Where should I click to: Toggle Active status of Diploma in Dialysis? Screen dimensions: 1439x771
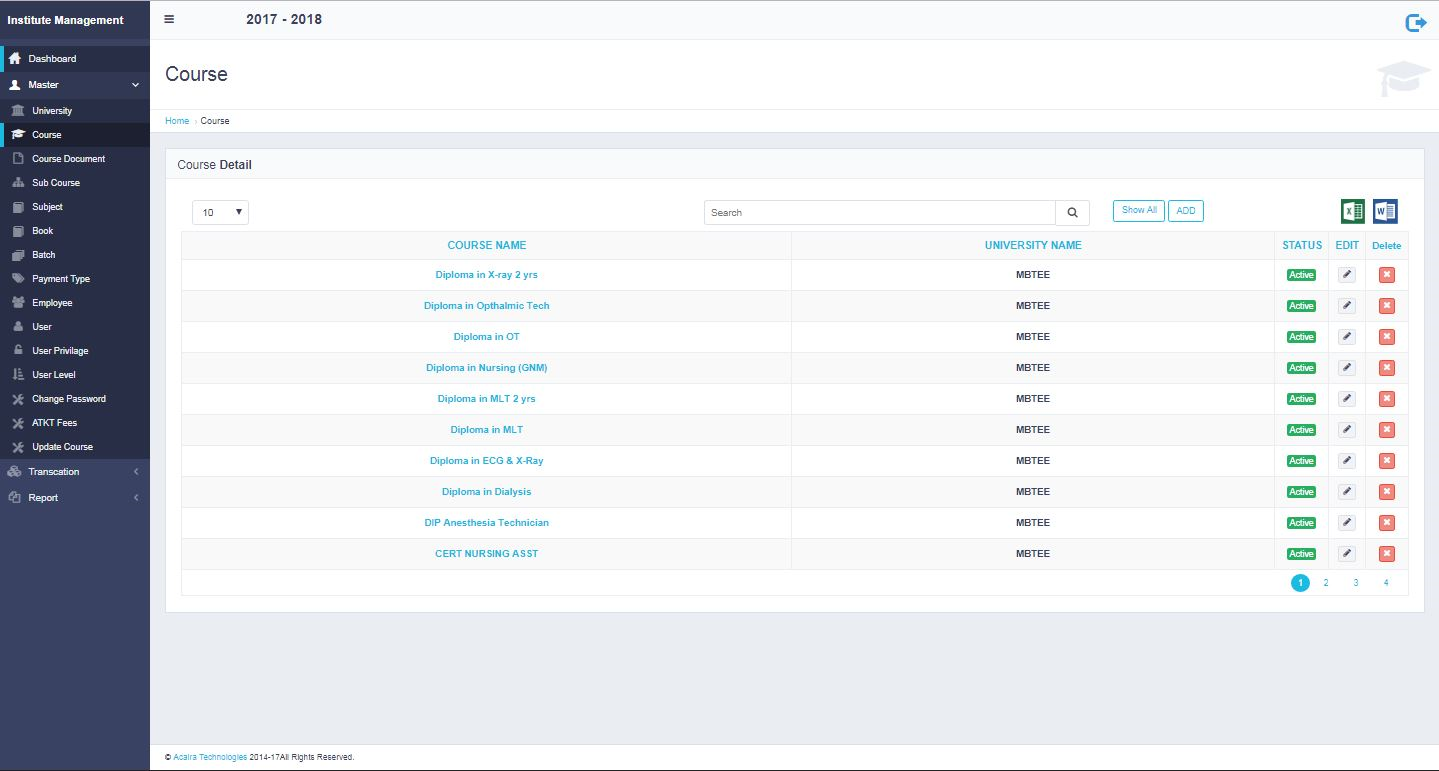pyautogui.click(x=1301, y=492)
